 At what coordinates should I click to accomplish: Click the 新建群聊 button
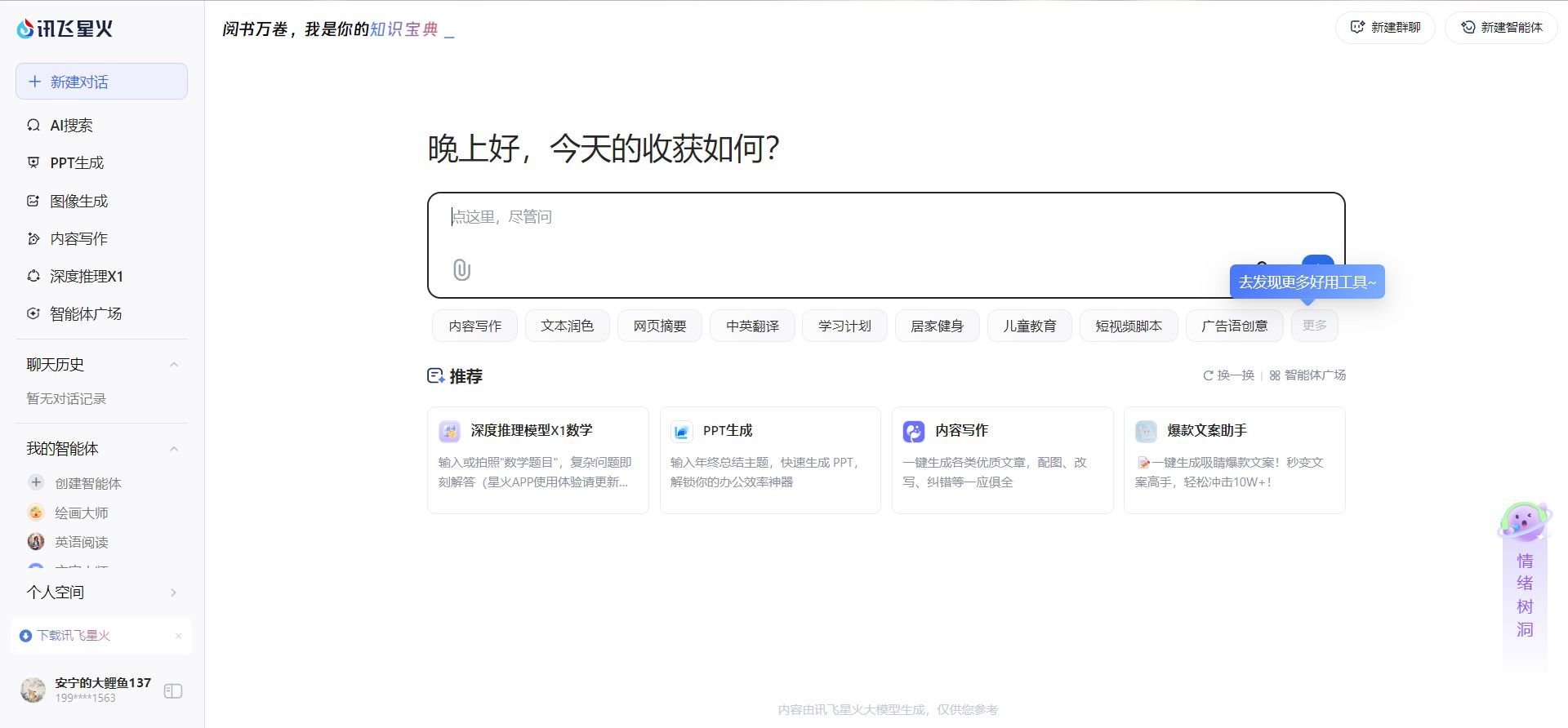point(1385,28)
